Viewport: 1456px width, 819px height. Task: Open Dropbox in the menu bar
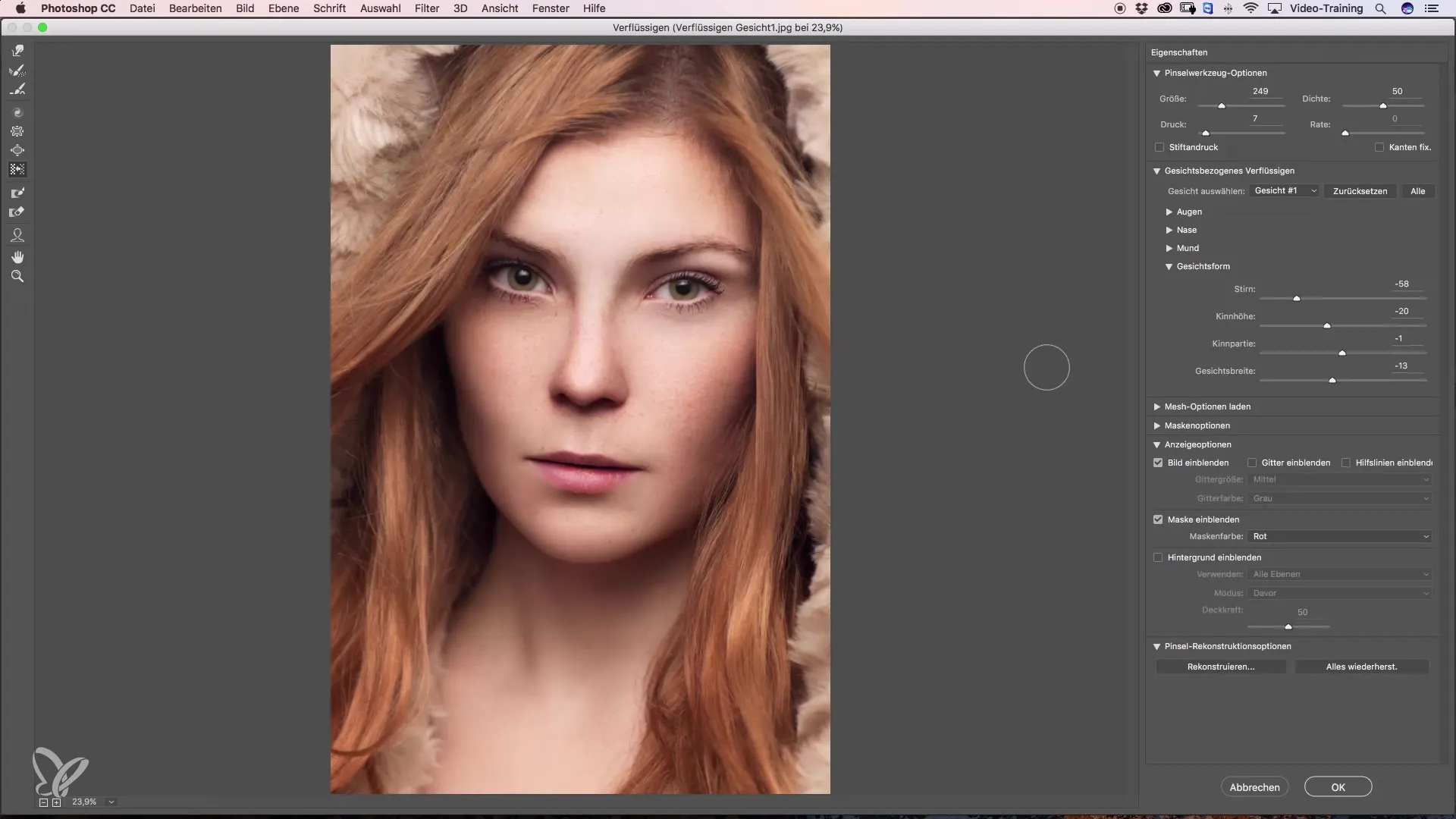(1141, 8)
